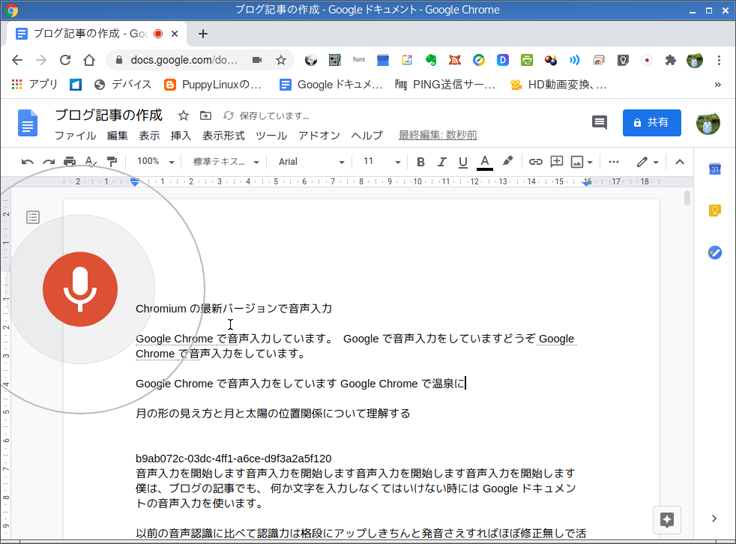Run spelling and grammar check
The width and height of the screenshot is (736, 544).
(91, 162)
